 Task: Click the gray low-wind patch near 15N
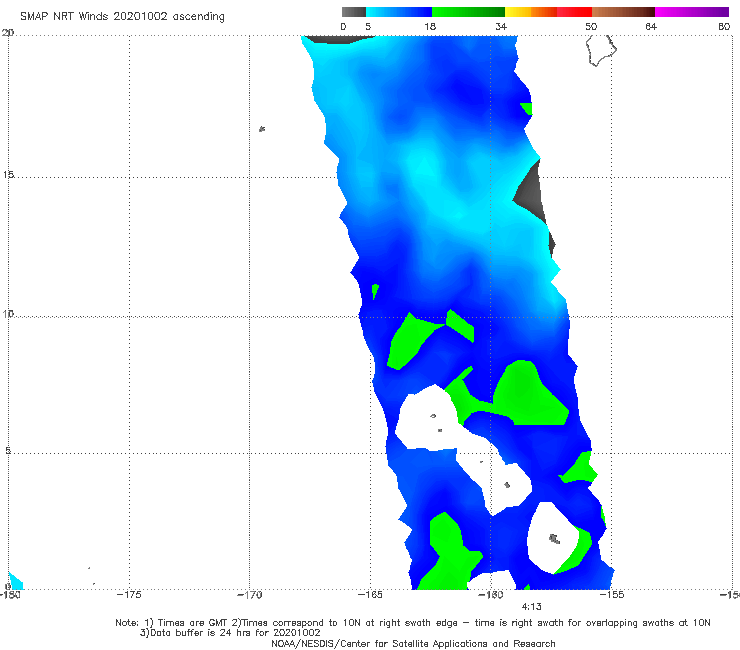tap(530, 192)
